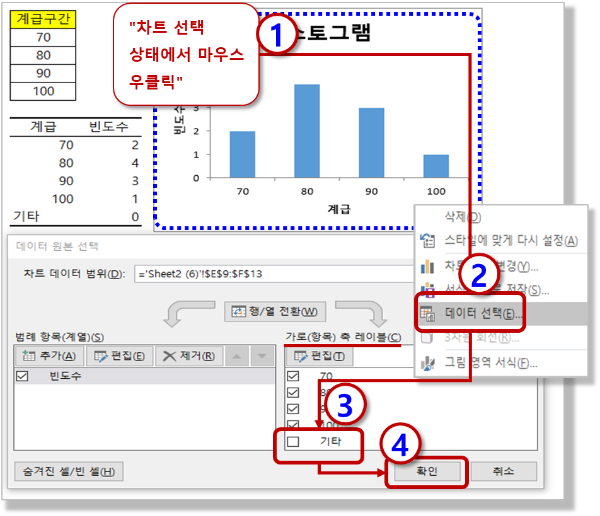Image resolution: width=600 pixels, height=516 pixels.
Task: Click 행/열 전환(W) switch row/column button
Action: [x=275, y=312]
